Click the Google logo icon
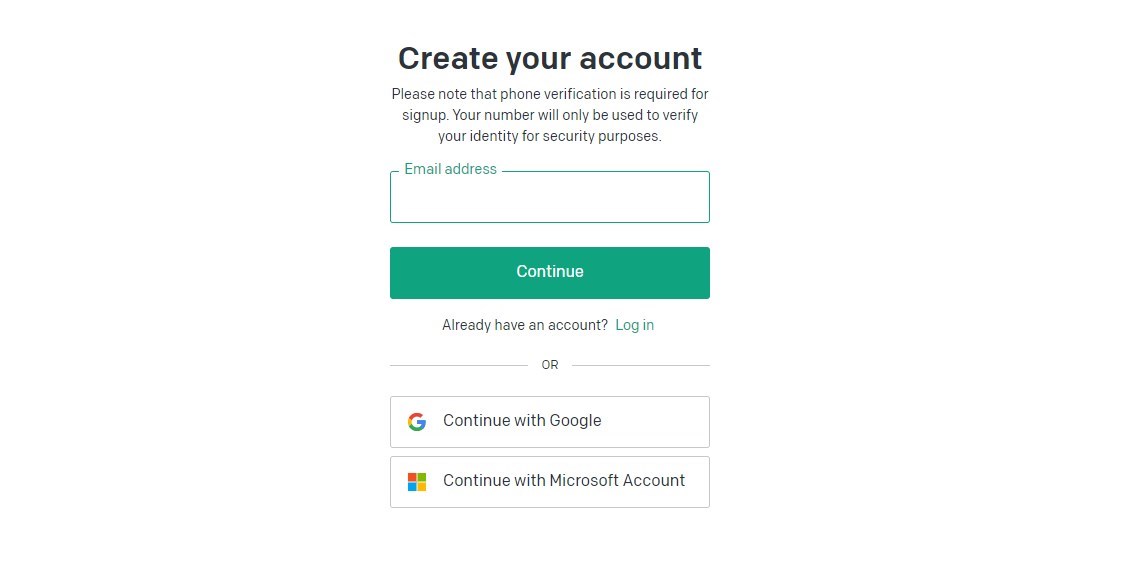Image resolution: width=1125 pixels, height=579 pixels. [x=417, y=422]
